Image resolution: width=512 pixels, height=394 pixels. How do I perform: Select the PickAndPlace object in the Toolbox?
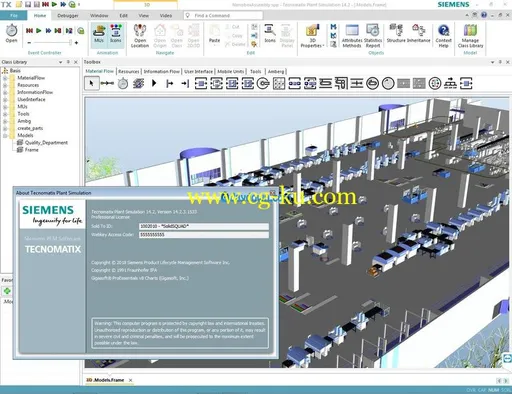pos(263,83)
